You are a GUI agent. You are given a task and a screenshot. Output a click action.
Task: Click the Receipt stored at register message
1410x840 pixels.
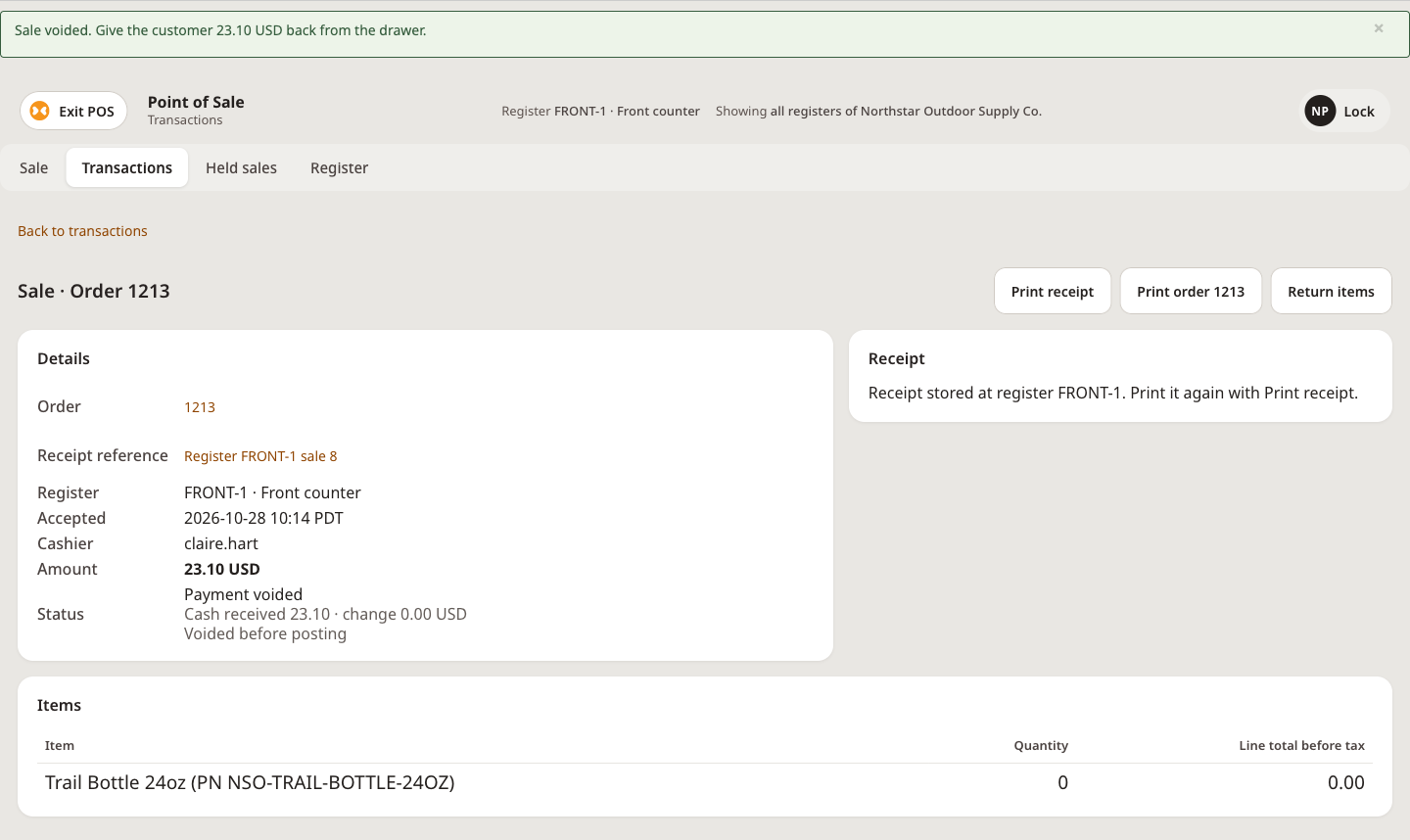point(1113,393)
